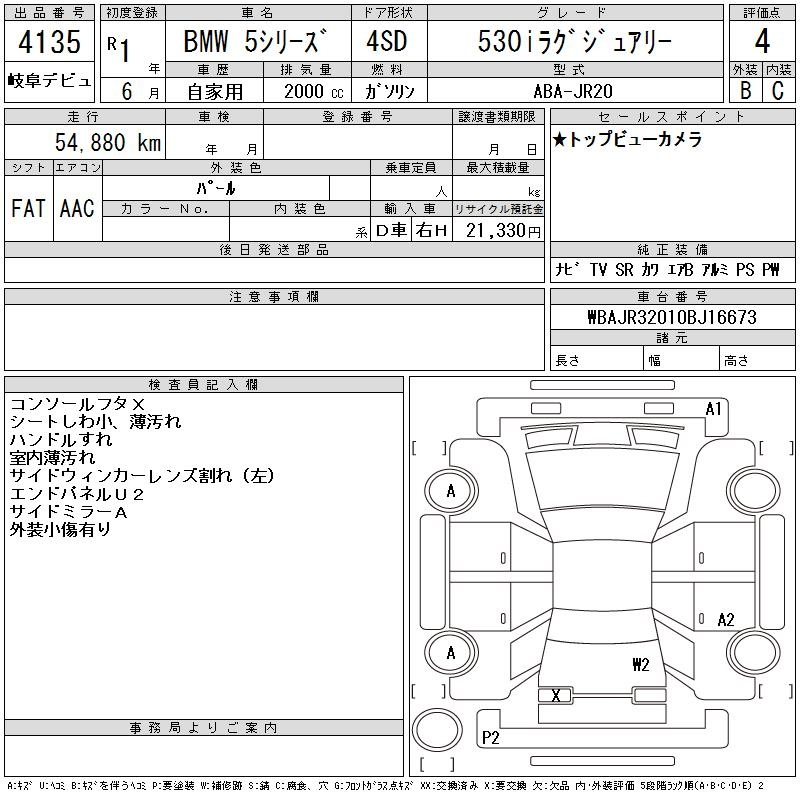The image size is (800, 800).
Task: Select the note コンソールフタX
Action: 78,404
